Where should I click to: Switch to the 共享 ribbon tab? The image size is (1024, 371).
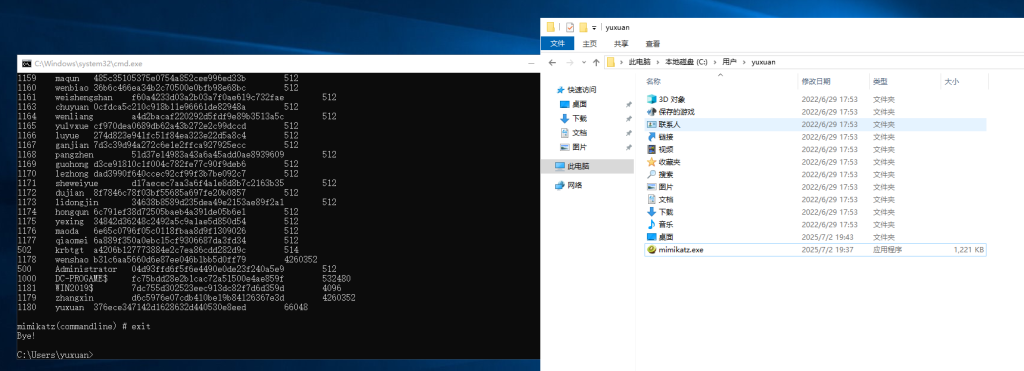(621, 44)
